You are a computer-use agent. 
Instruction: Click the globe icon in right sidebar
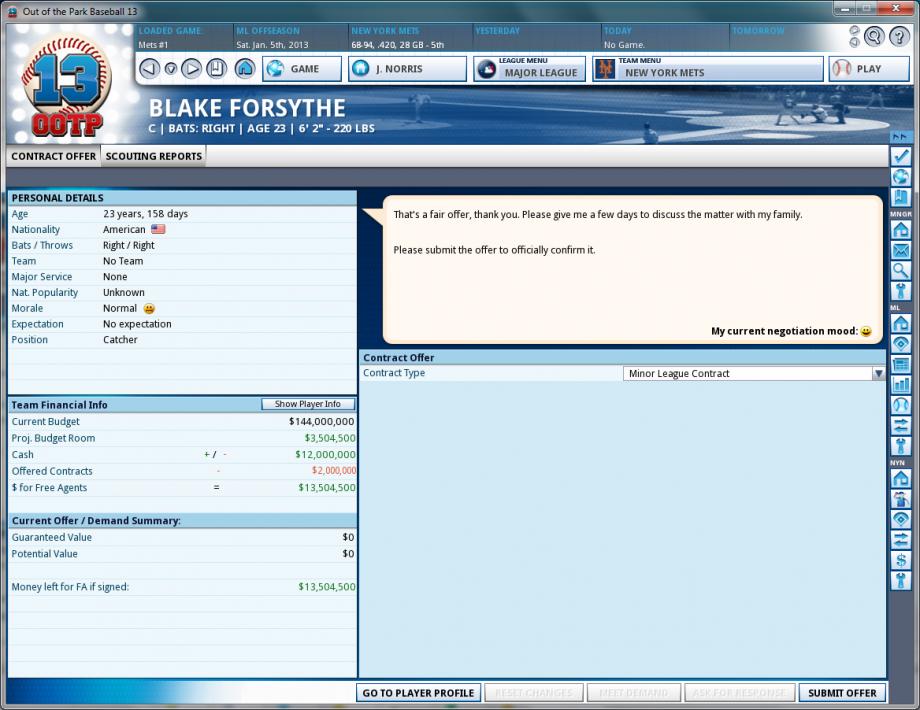[x=901, y=177]
